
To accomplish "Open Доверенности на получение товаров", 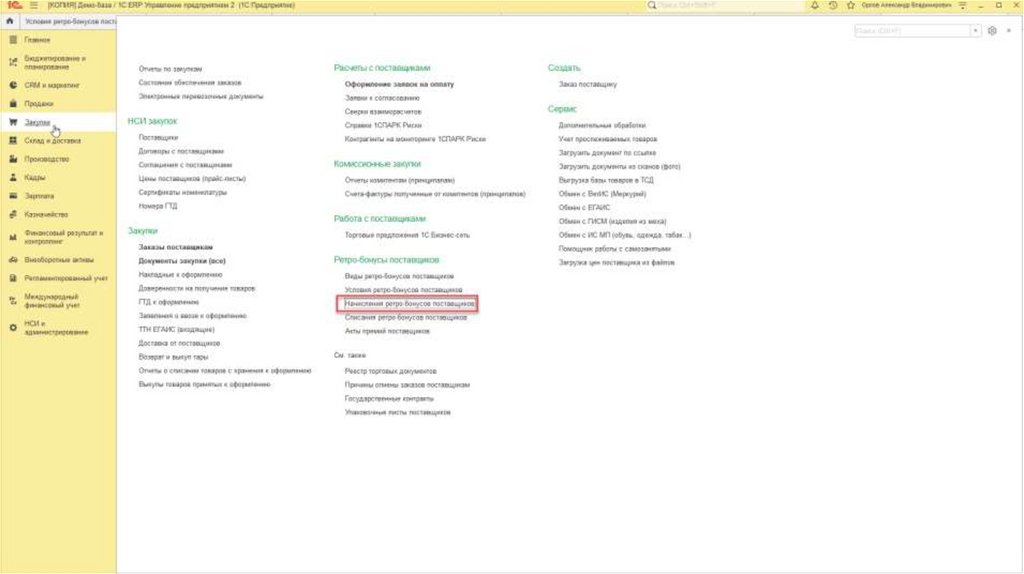I will [x=197, y=288].
